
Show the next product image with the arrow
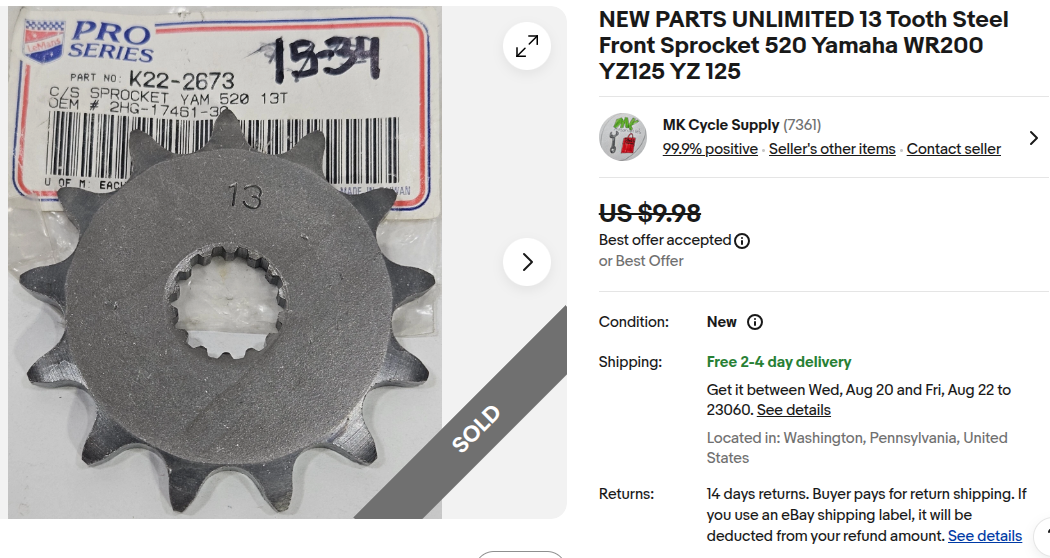click(x=527, y=262)
